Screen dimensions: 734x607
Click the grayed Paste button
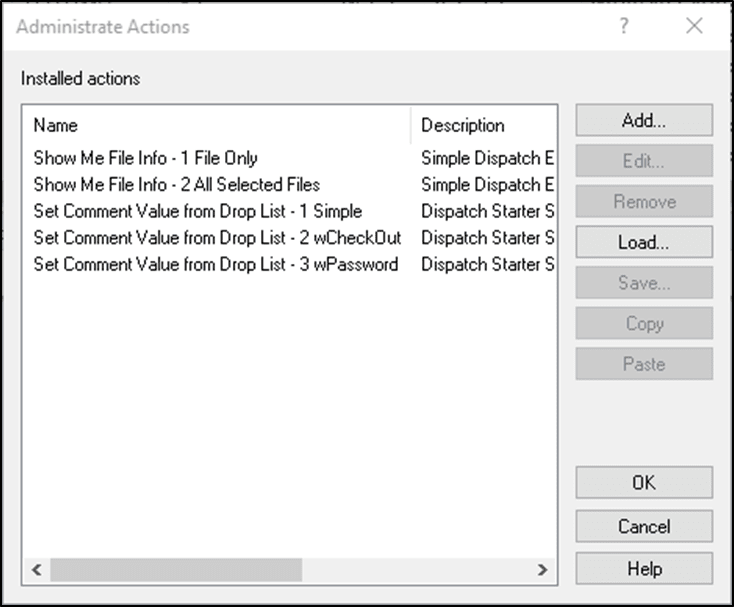click(644, 364)
